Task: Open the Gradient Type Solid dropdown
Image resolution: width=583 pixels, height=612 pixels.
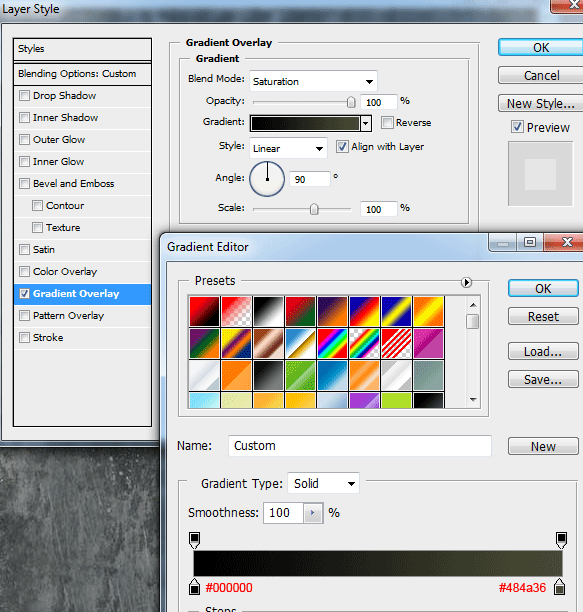Action: 323,483
